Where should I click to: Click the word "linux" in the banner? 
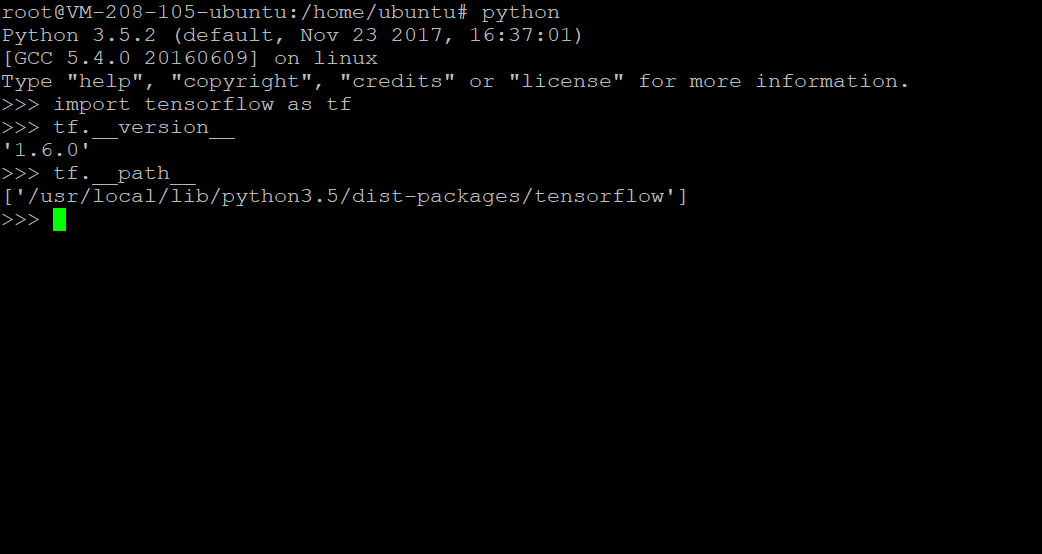(345, 59)
